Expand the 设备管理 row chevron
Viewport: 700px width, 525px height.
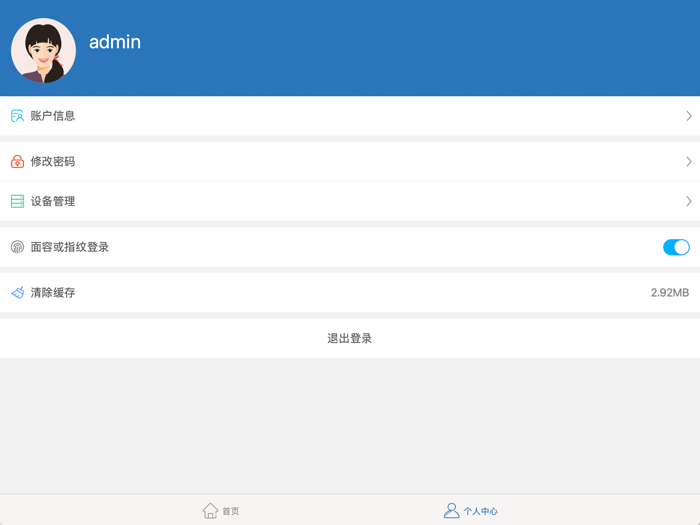[x=689, y=201]
